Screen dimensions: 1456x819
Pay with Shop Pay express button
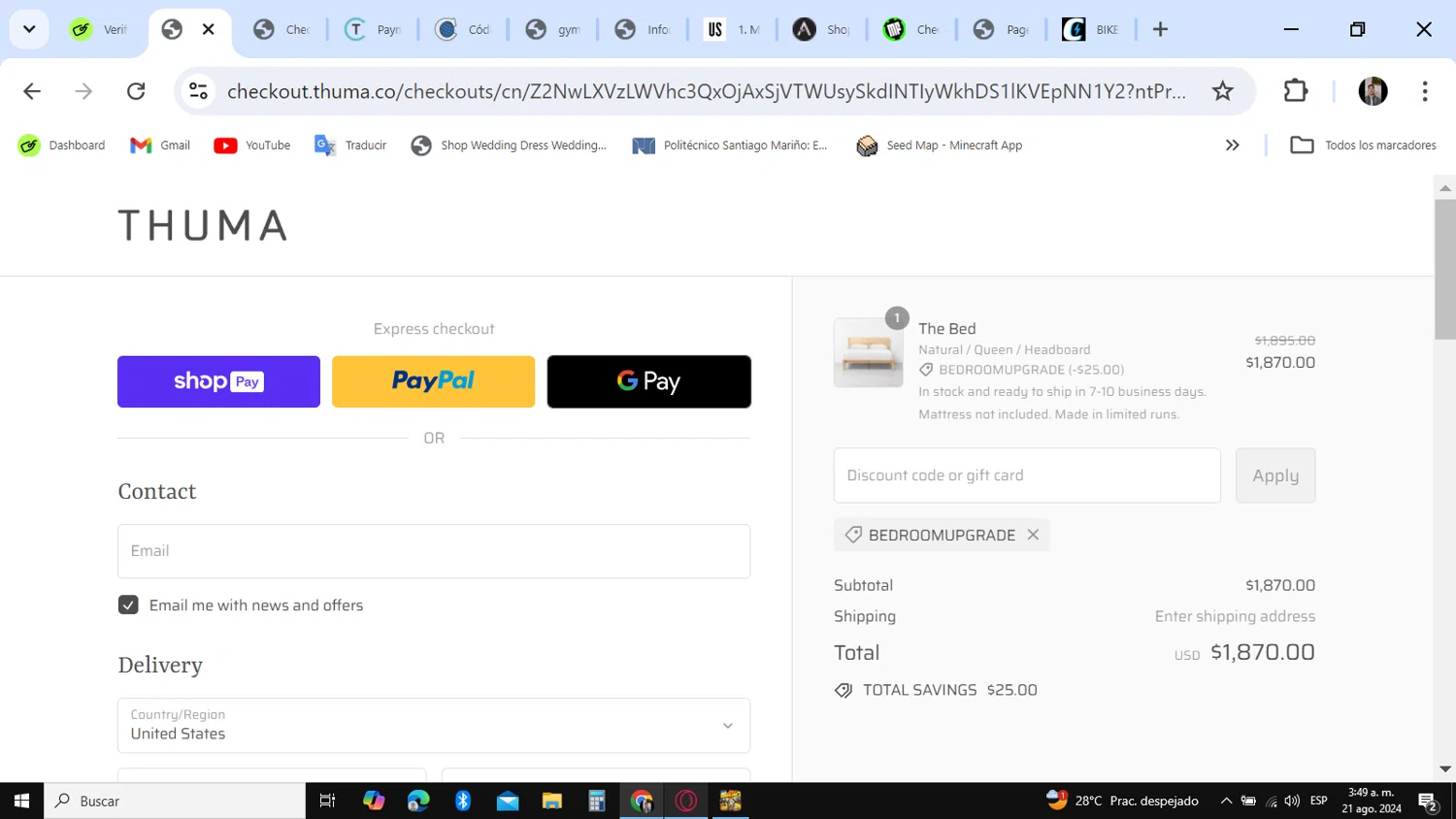click(x=218, y=381)
